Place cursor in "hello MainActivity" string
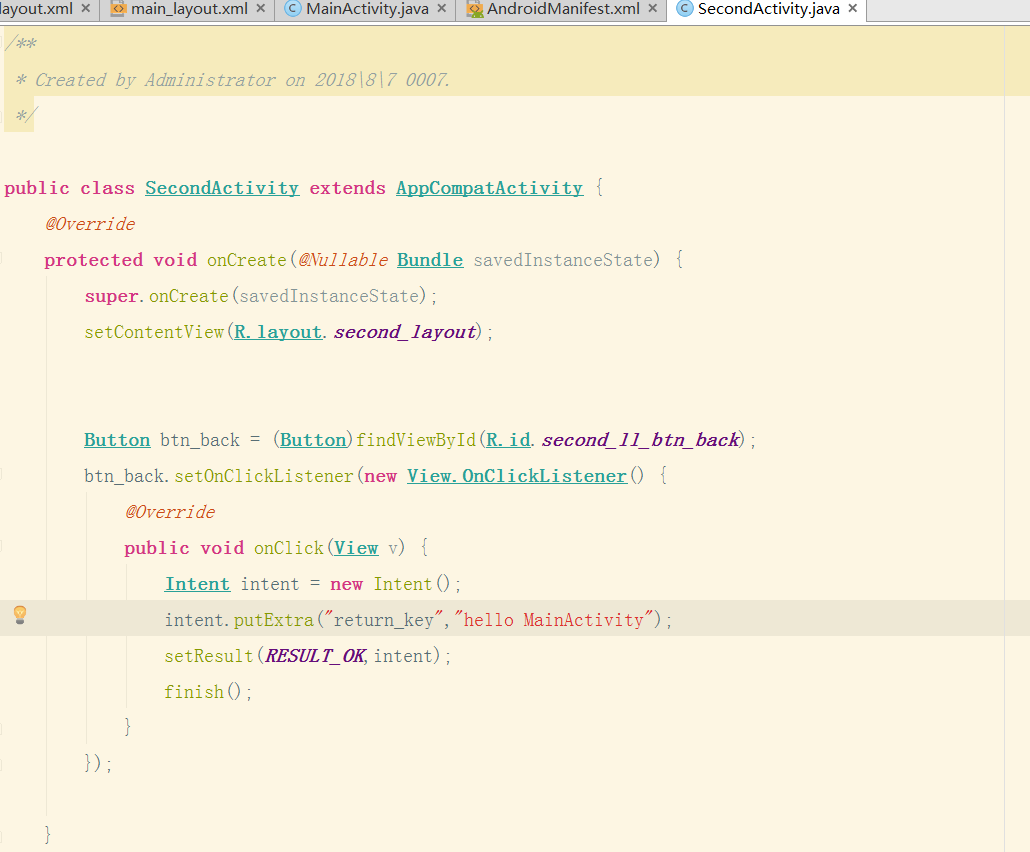 [x=555, y=620]
